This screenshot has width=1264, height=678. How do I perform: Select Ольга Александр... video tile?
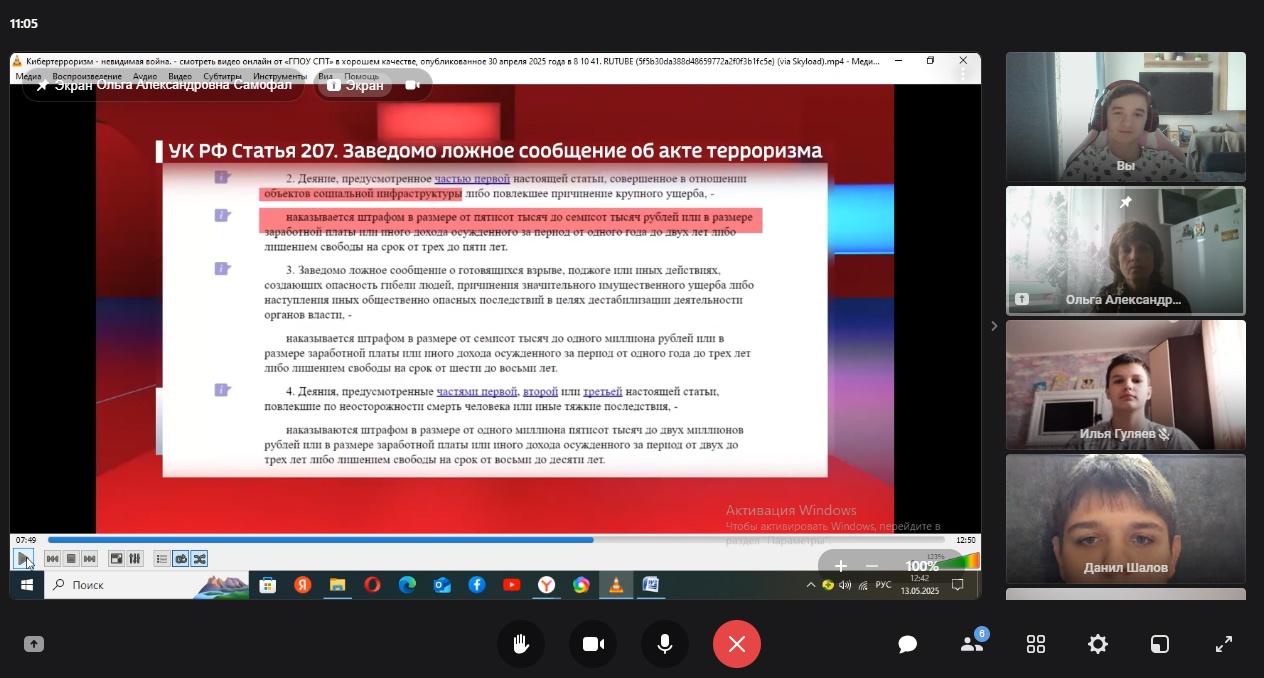click(x=1126, y=251)
